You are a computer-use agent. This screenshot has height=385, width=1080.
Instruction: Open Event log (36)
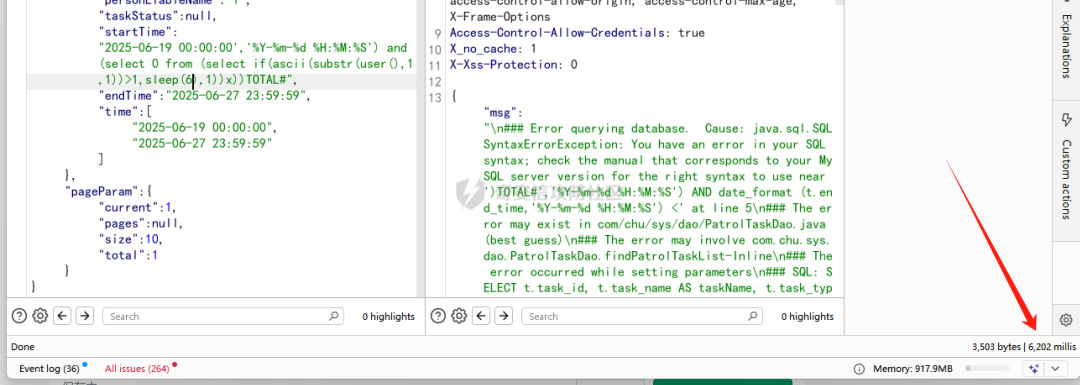pyautogui.click(x=49, y=368)
